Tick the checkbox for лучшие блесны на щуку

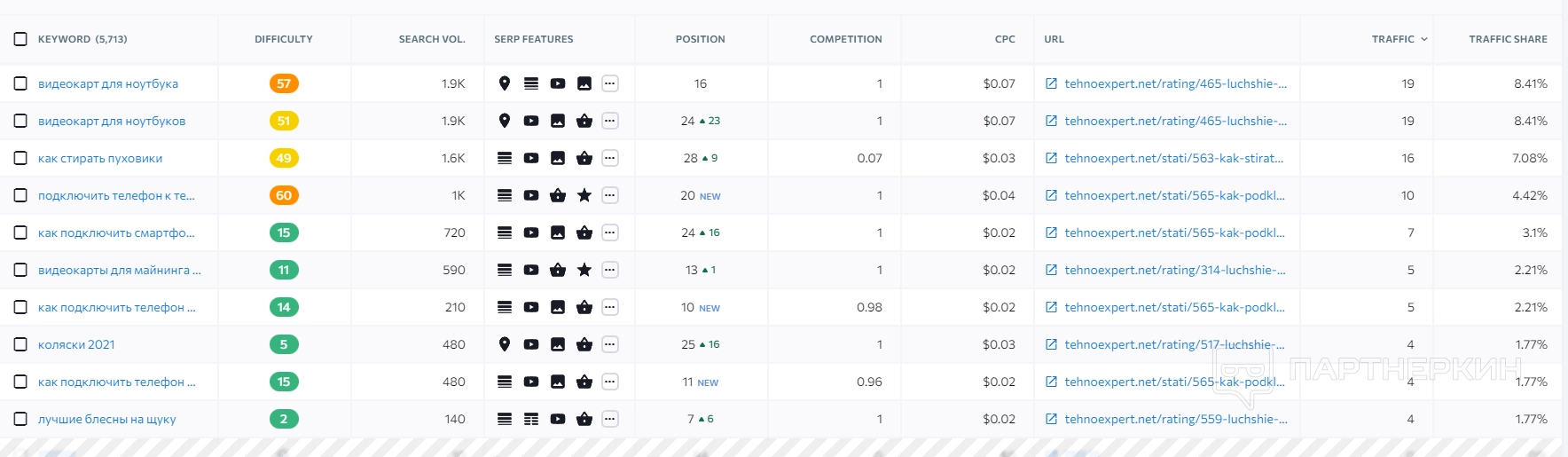[20, 419]
